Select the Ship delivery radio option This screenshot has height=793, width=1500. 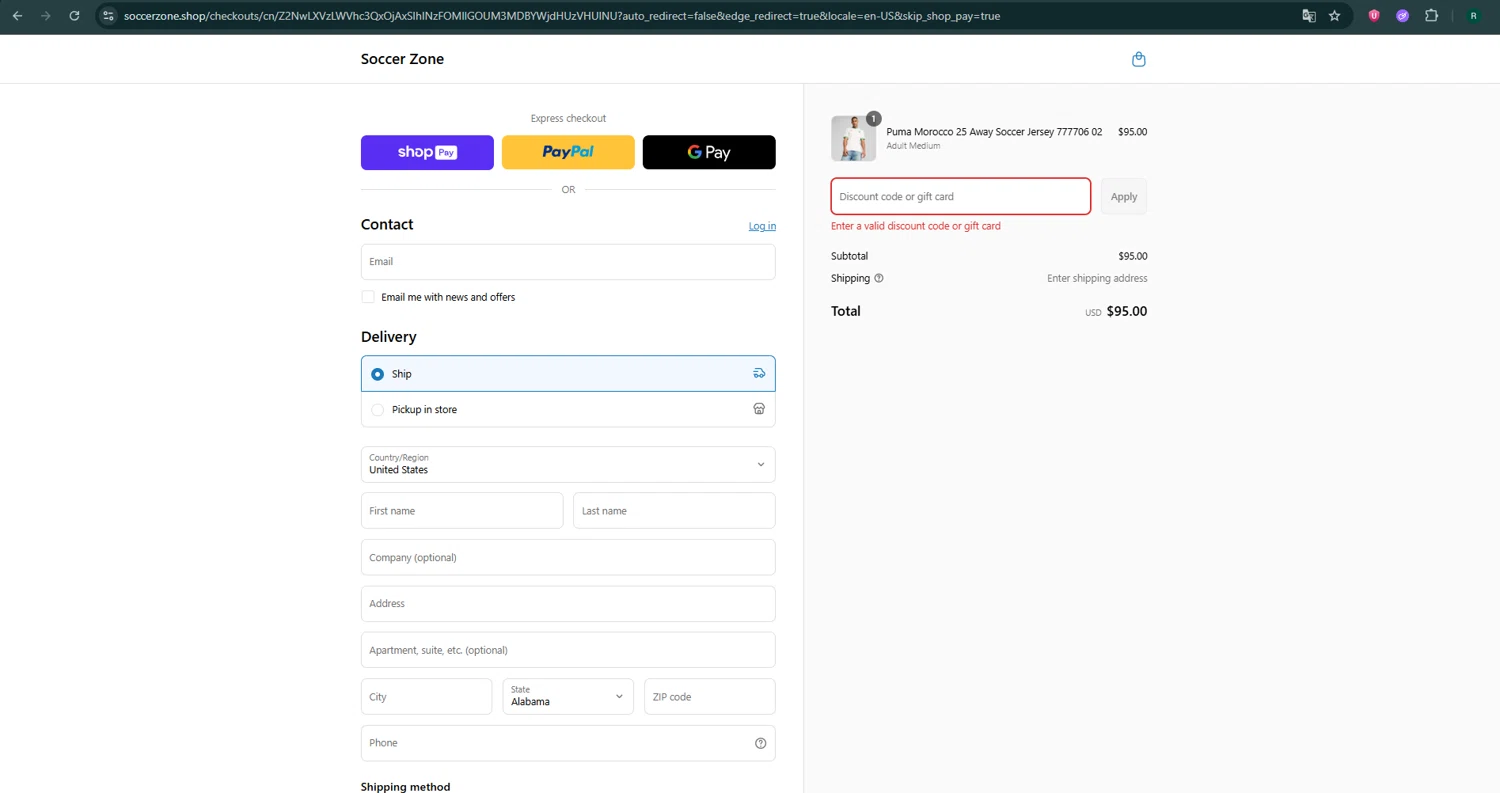pos(377,374)
